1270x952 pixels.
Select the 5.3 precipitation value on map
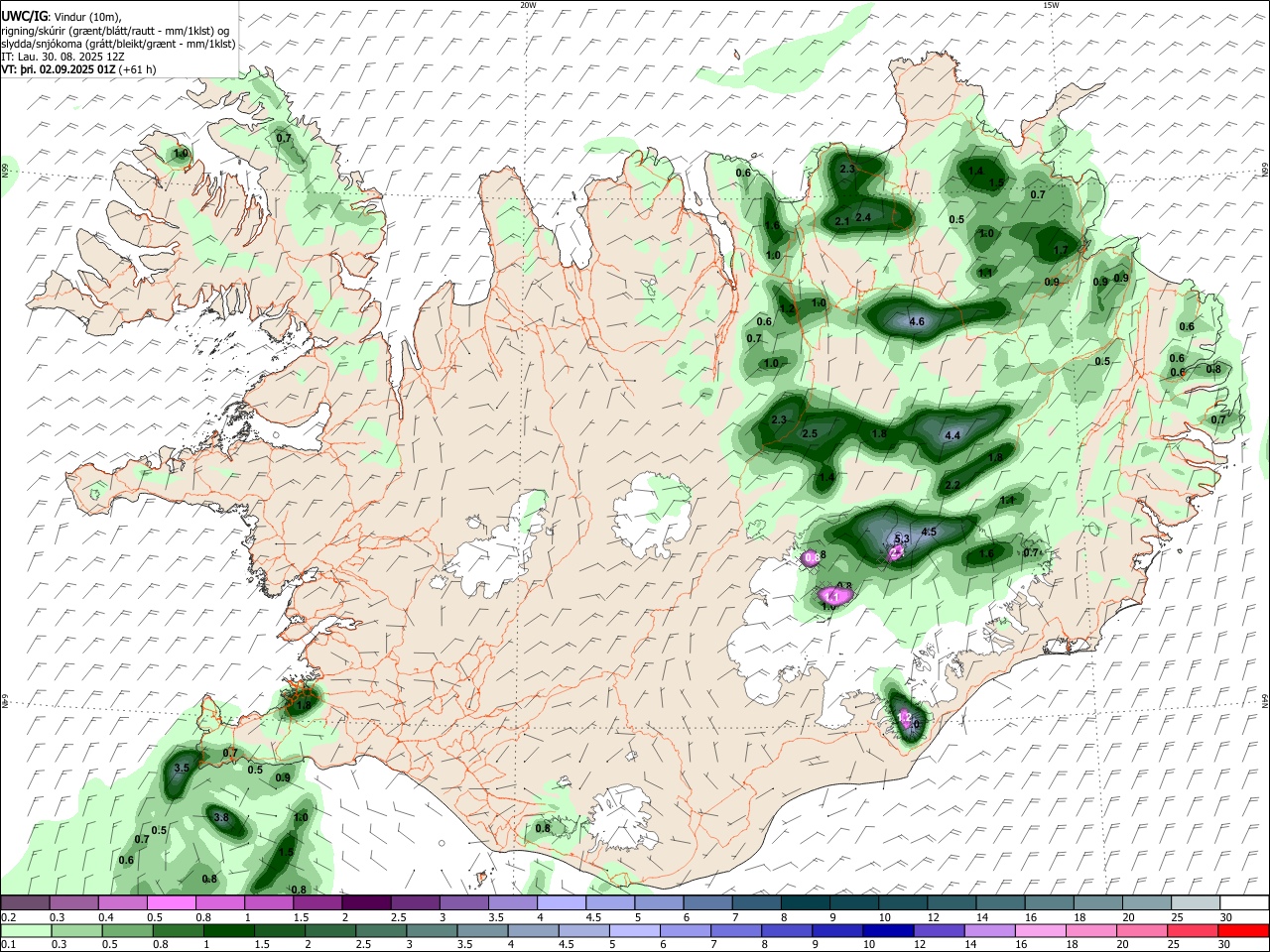point(902,539)
